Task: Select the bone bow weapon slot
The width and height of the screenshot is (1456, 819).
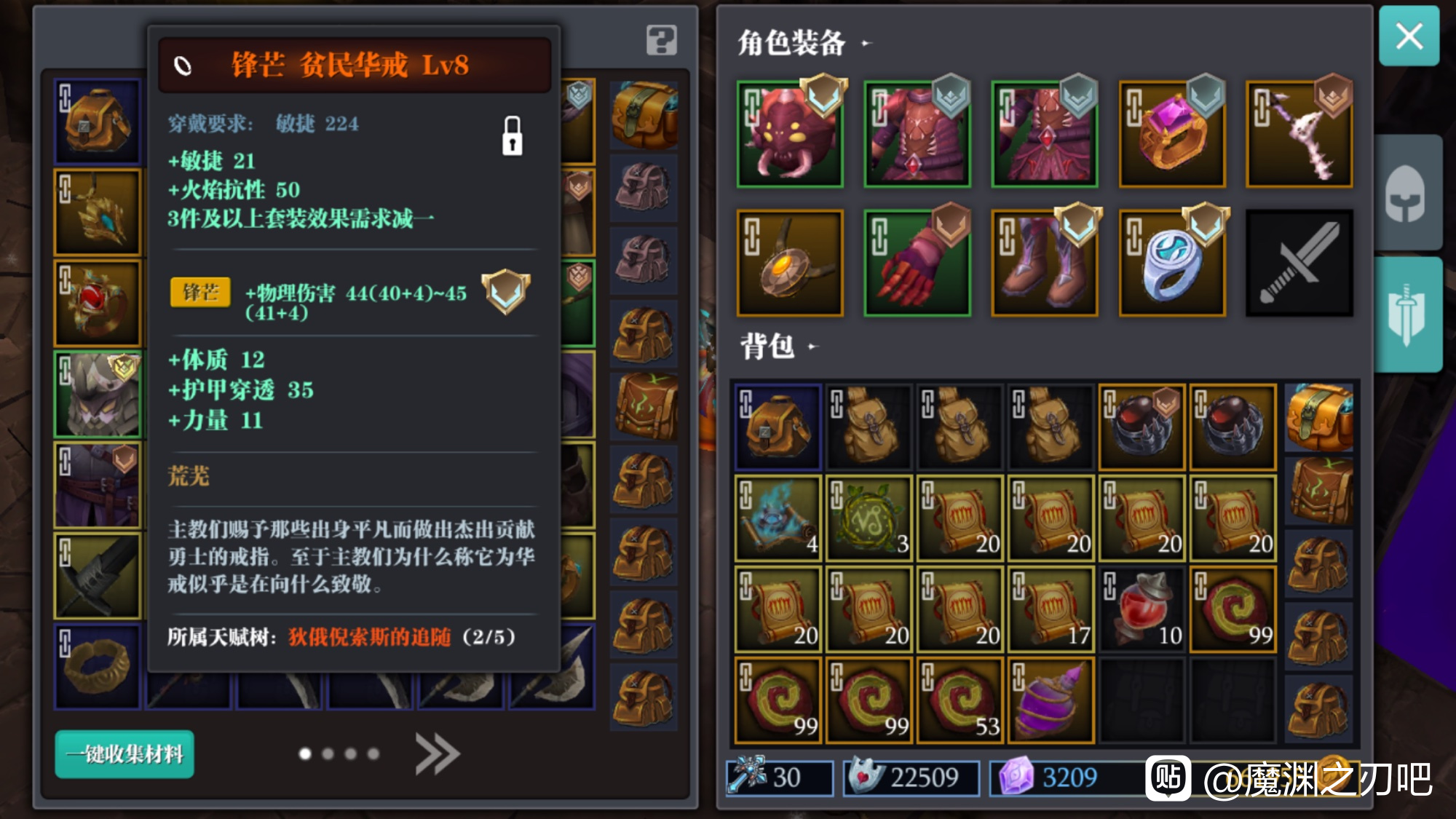Action: 1299,134
